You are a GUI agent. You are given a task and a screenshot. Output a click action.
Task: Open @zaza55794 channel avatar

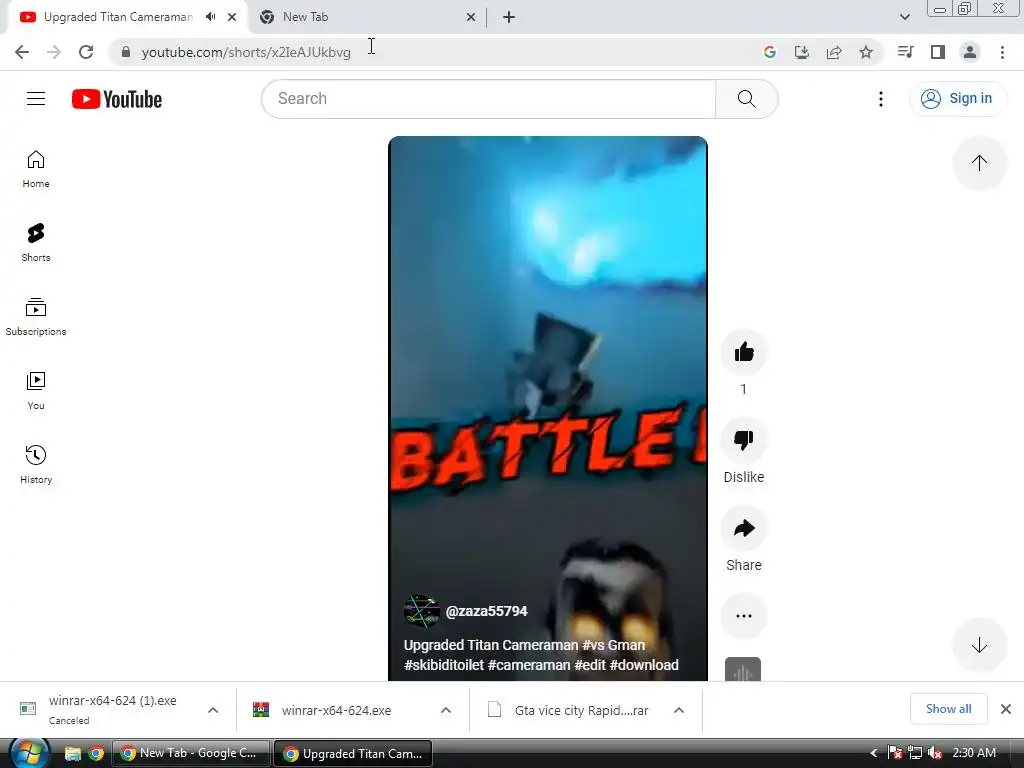(421, 611)
